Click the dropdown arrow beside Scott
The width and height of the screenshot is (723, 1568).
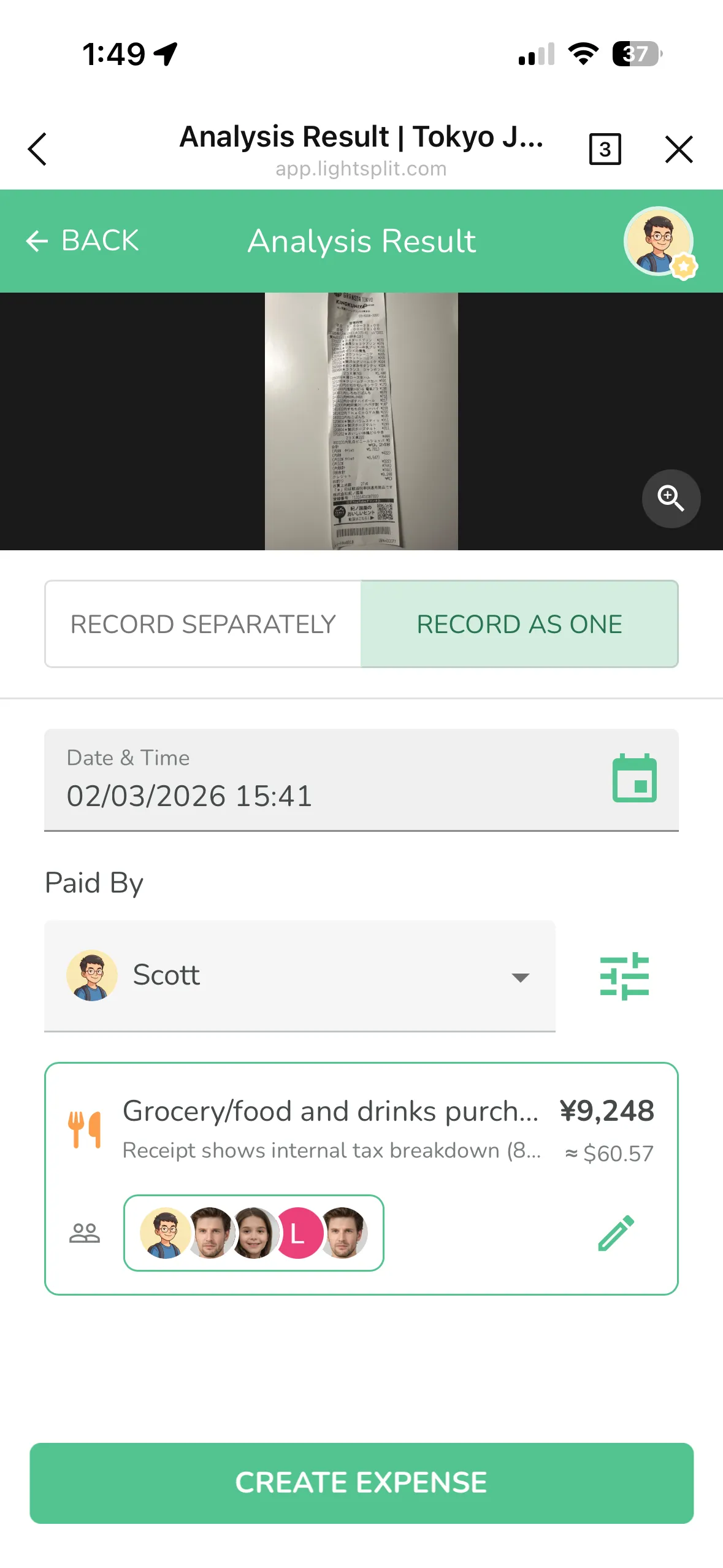[x=520, y=977]
